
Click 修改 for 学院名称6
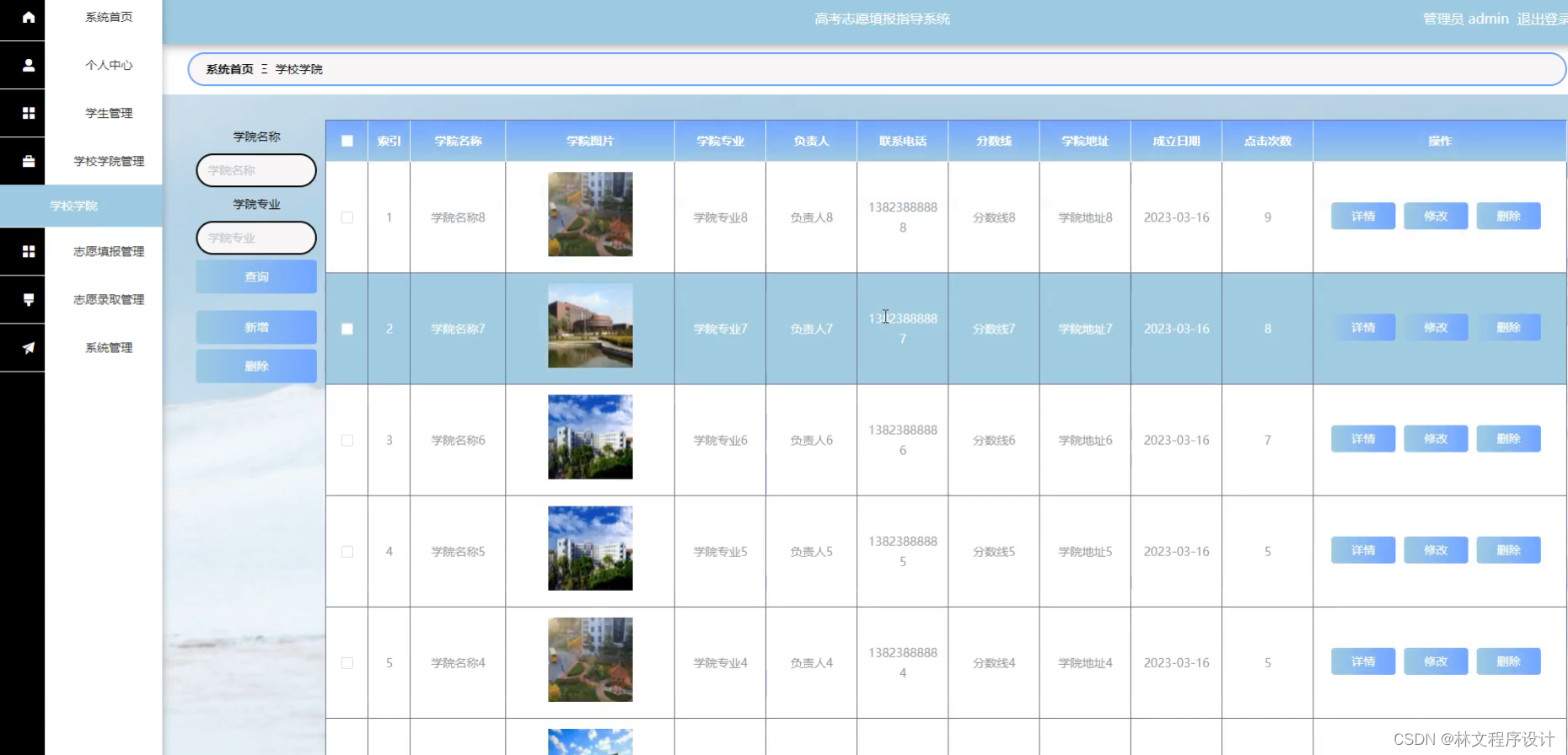(x=1436, y=438)
